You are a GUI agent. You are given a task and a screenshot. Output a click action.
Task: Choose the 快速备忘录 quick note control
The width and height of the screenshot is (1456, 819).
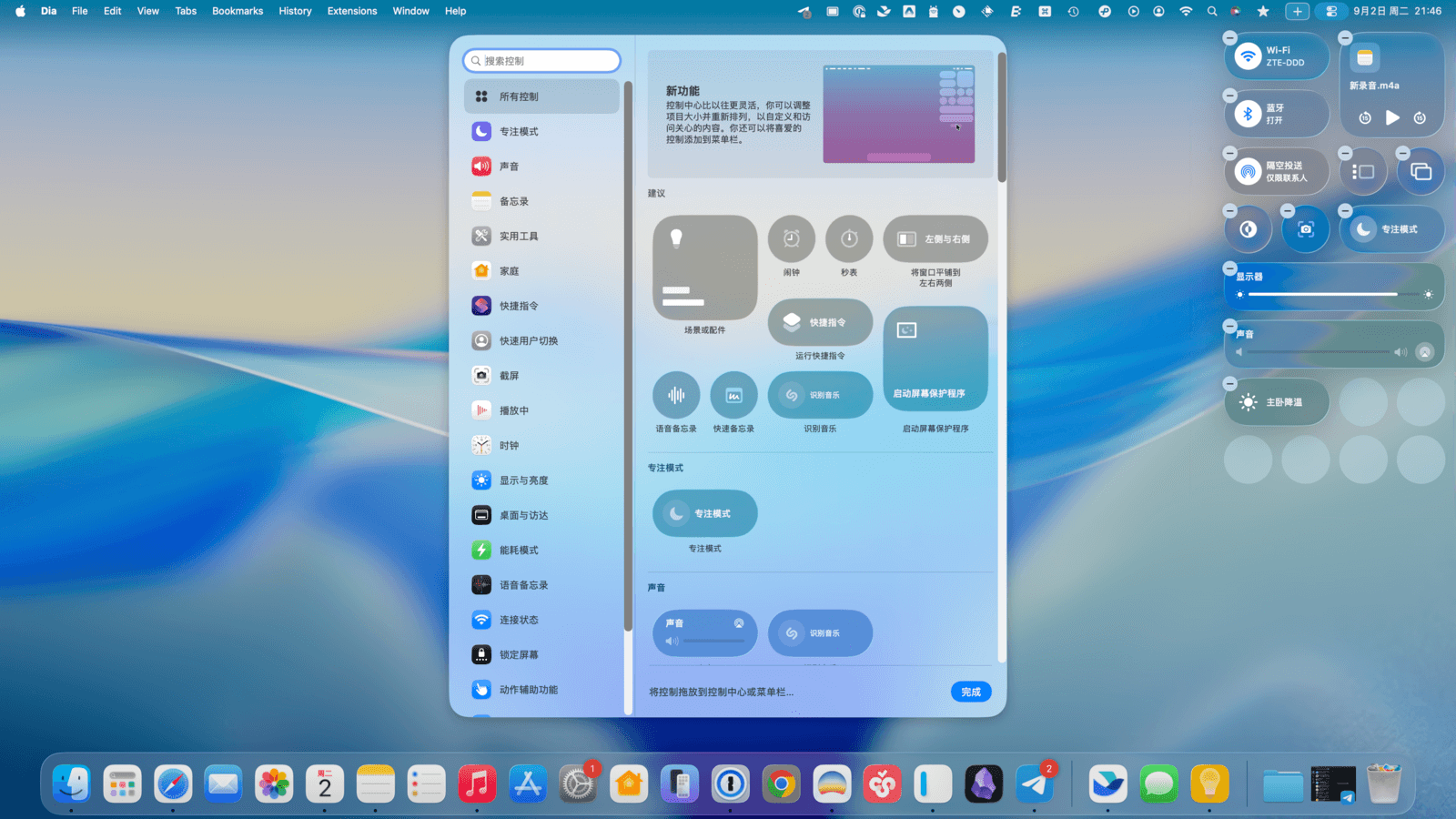point(733,395)
